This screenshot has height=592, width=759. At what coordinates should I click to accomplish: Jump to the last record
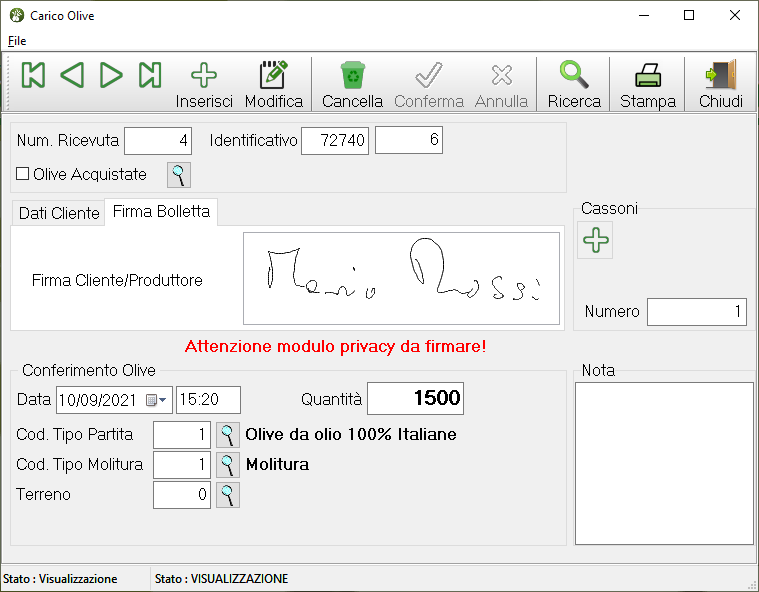tap(150, 75)
